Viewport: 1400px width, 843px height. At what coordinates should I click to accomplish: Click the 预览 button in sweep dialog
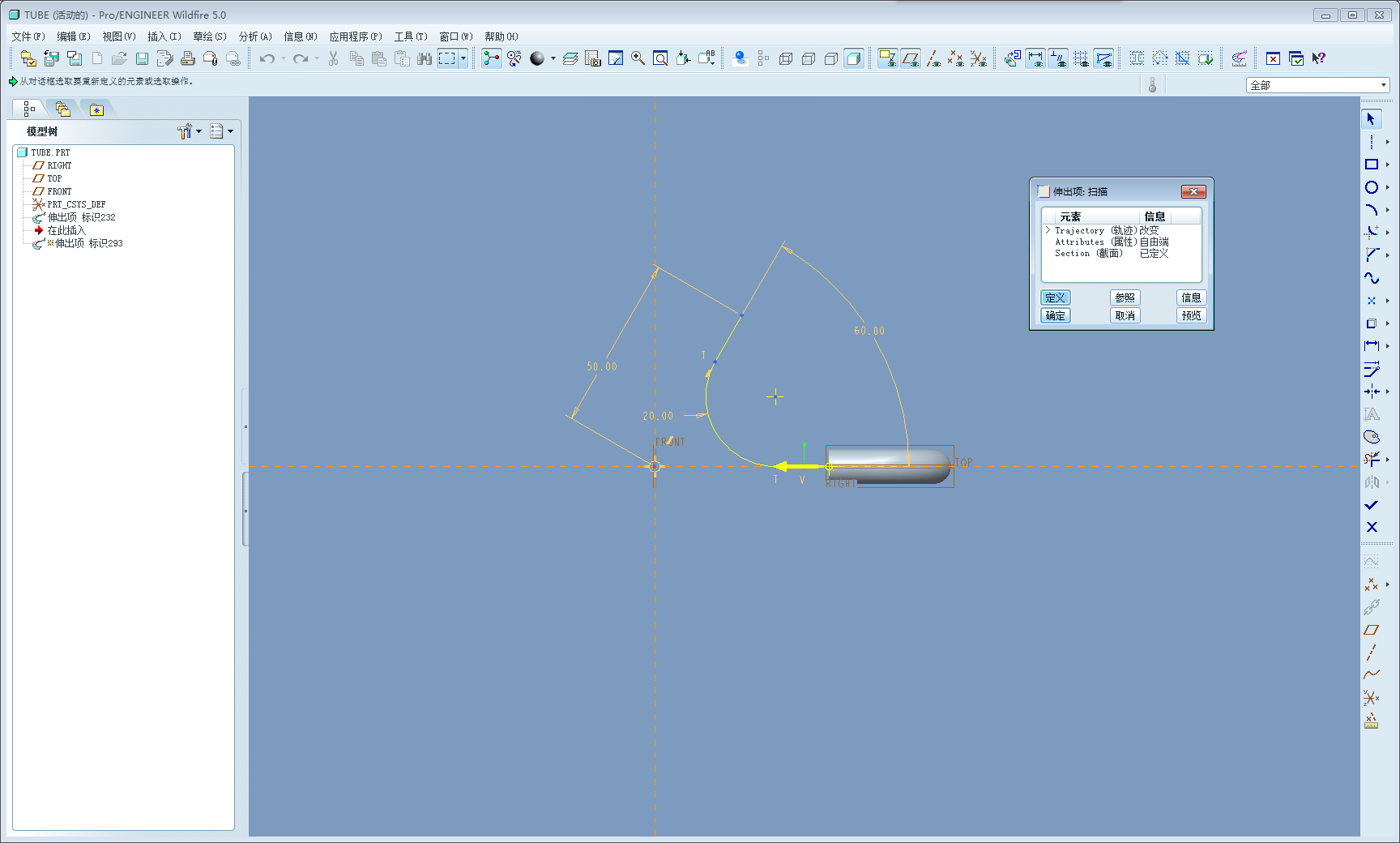1191,315
